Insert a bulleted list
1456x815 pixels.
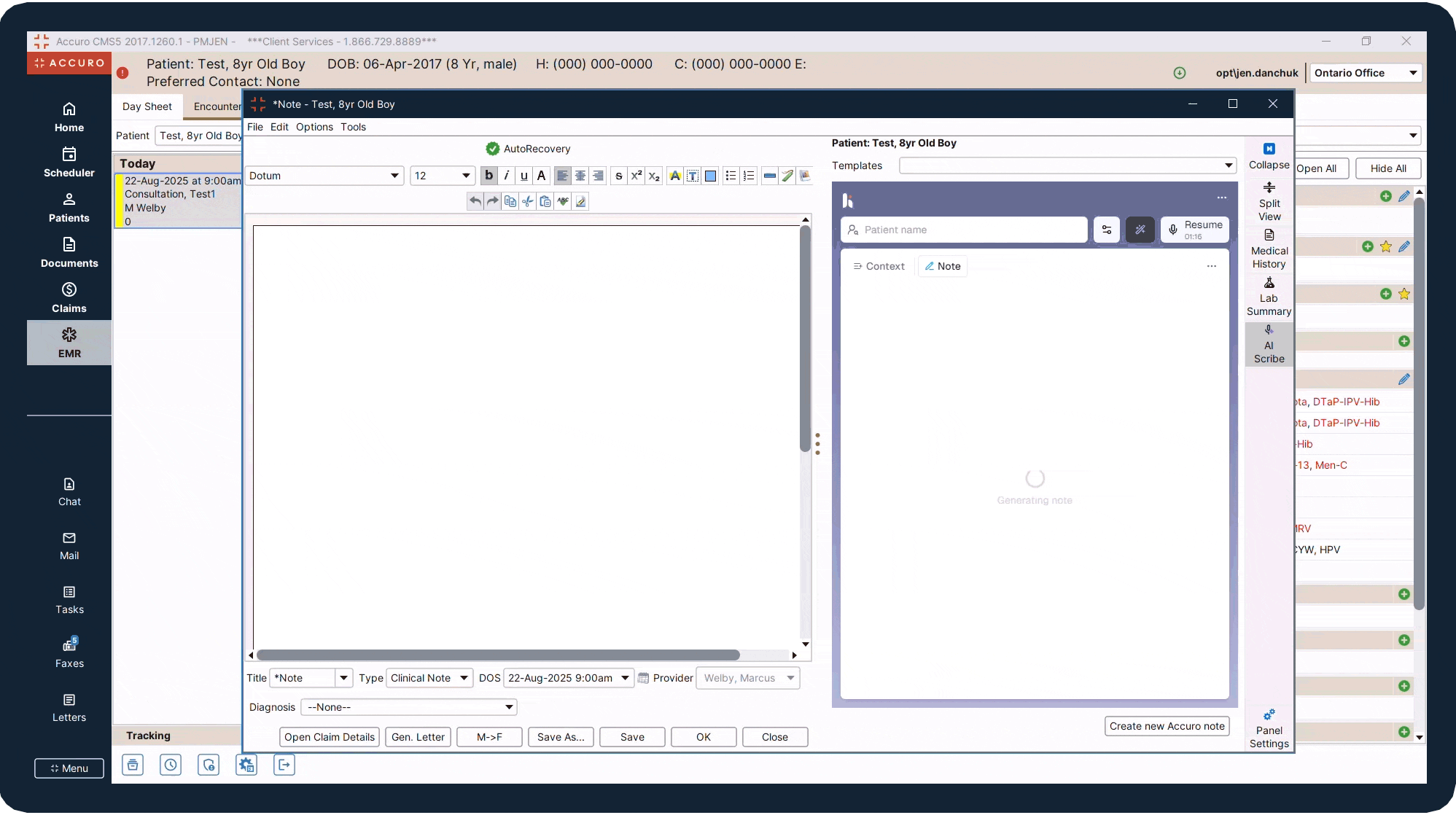[731, 176]
